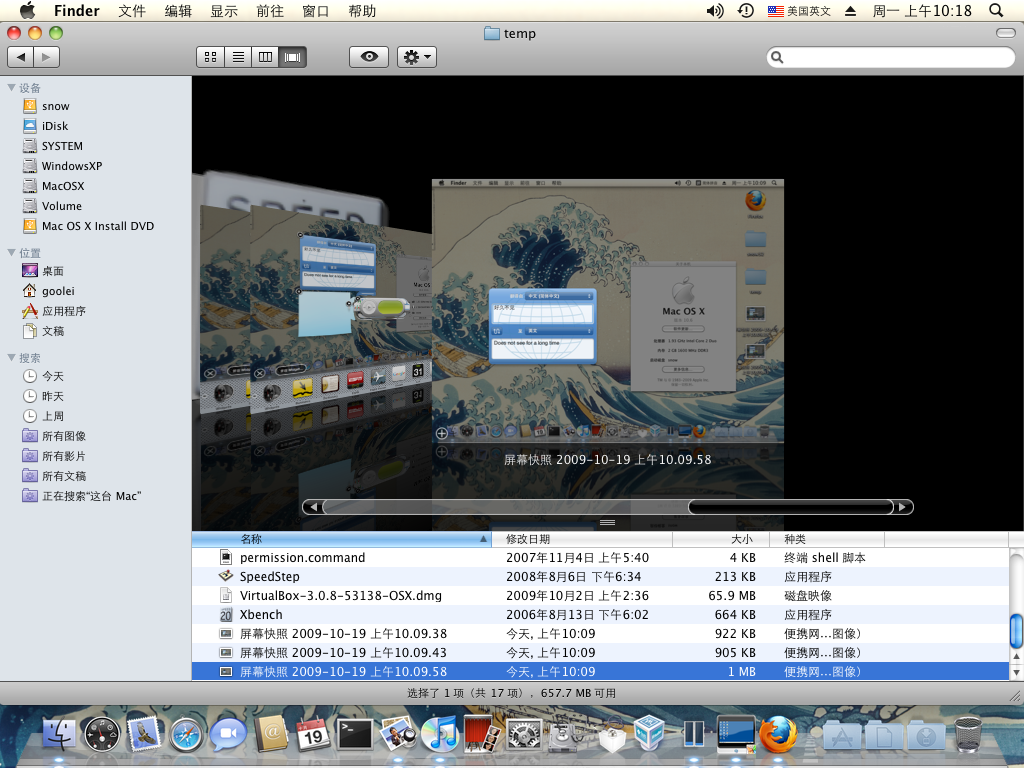
Task: Open iCal calendar in the Dock
Action: (x=313, y=733)
